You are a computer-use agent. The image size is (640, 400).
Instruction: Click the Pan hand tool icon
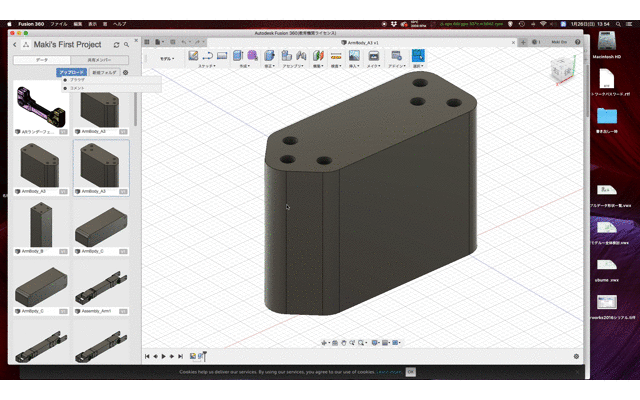(343, 343)
